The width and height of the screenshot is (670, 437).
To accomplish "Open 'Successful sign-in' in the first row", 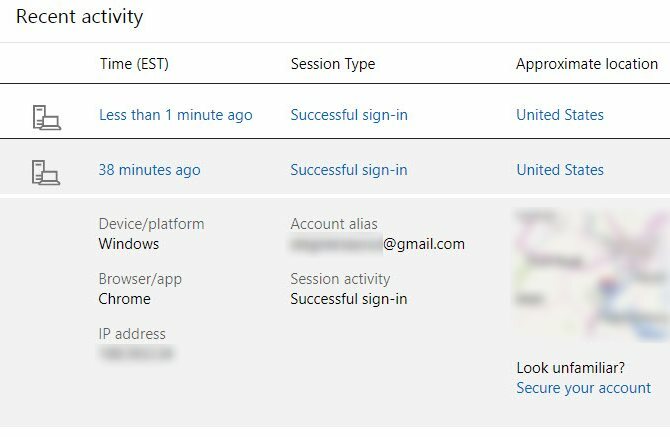I will point(349,115).
